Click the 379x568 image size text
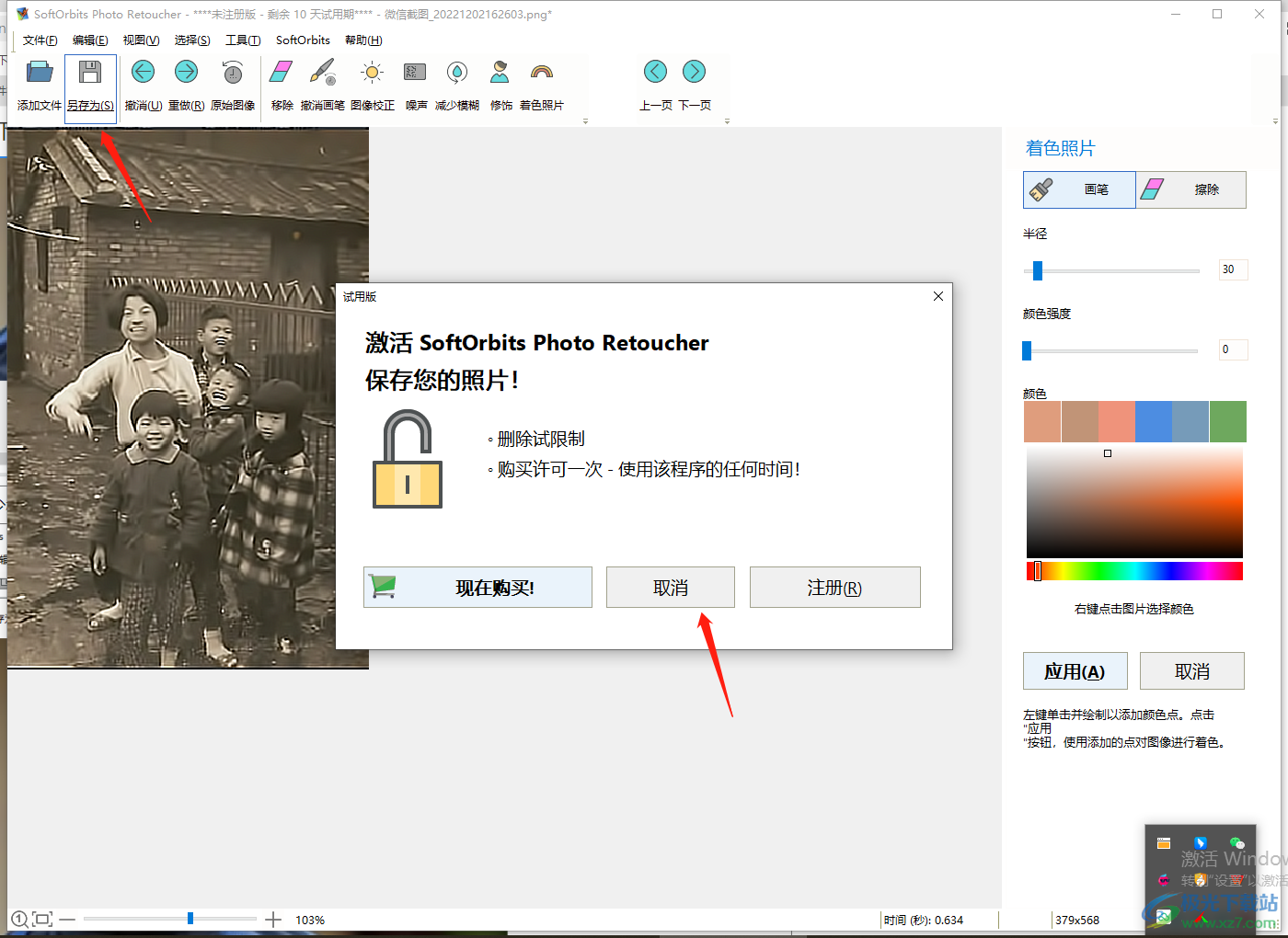This screenshot has width=1288, height=938. pos(1077,920)
